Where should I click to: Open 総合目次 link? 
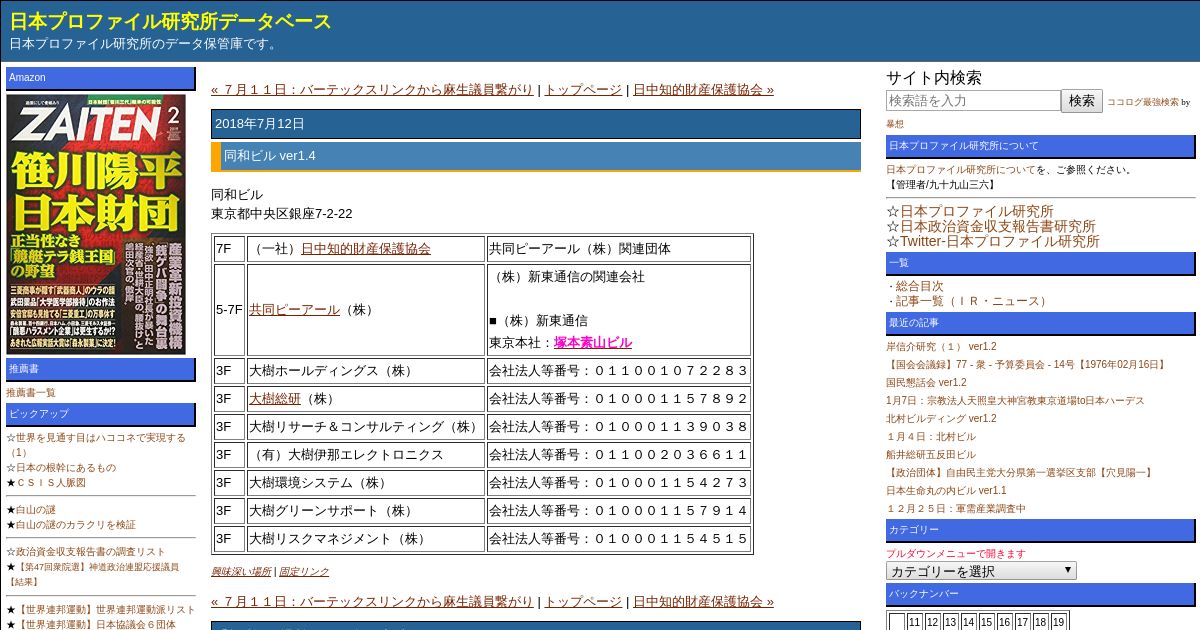tap(920, 286)
